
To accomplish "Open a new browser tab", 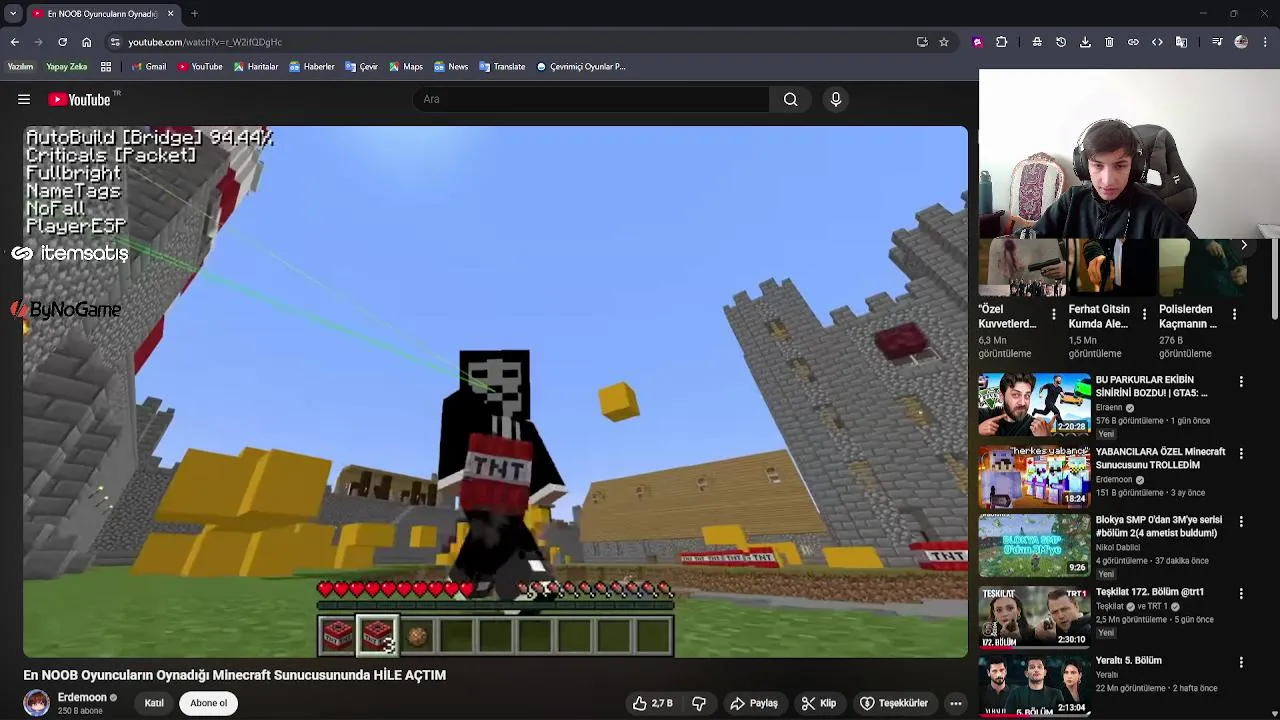I will (194, 14).
